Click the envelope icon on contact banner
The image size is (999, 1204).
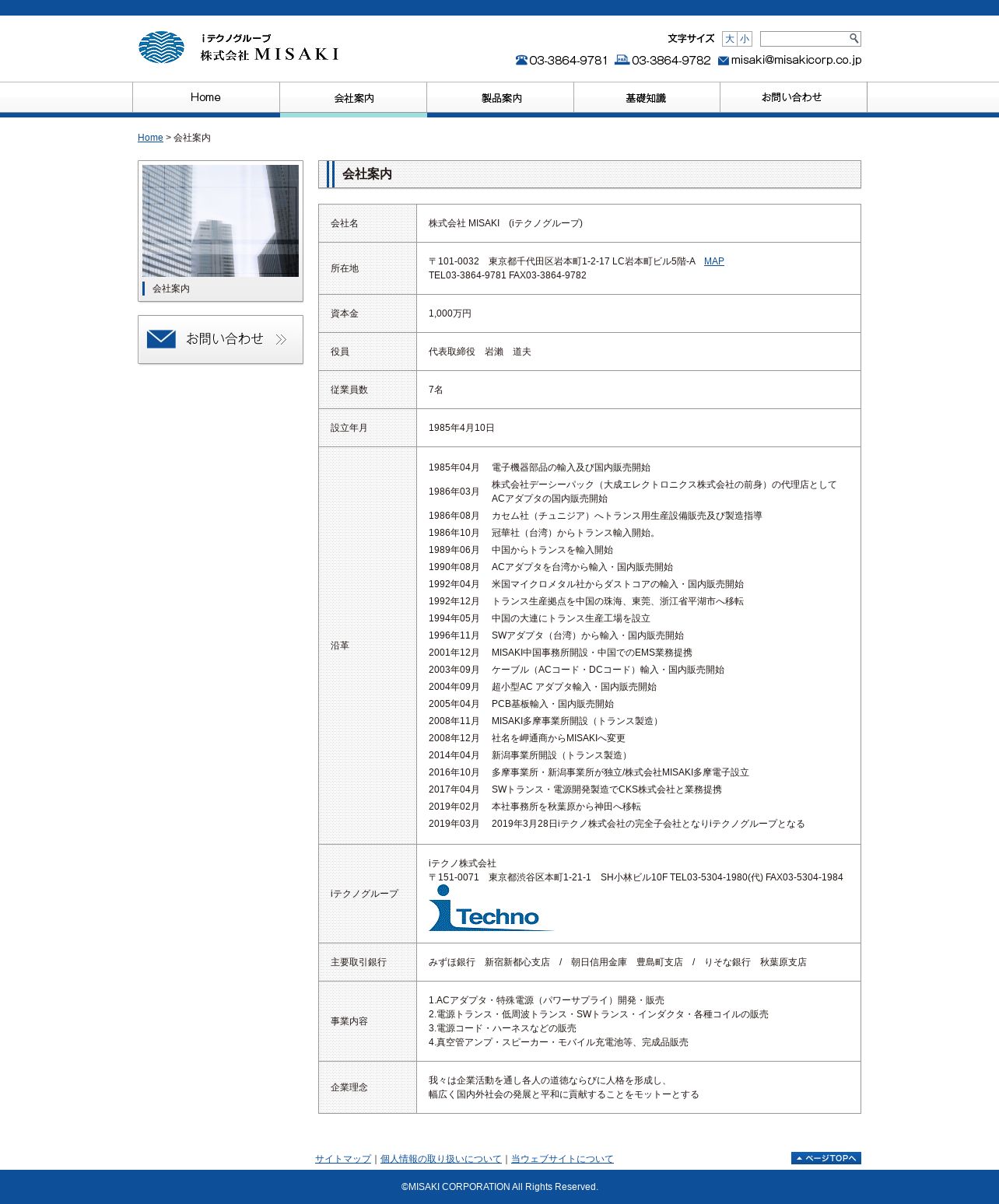(161, 338)
